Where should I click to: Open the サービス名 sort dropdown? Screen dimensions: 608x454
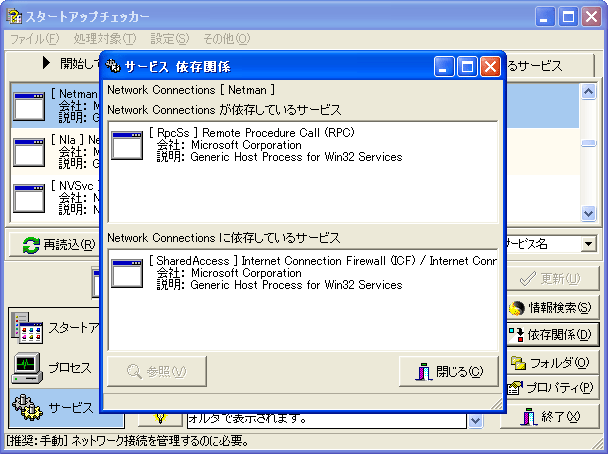tap(588, 244)
